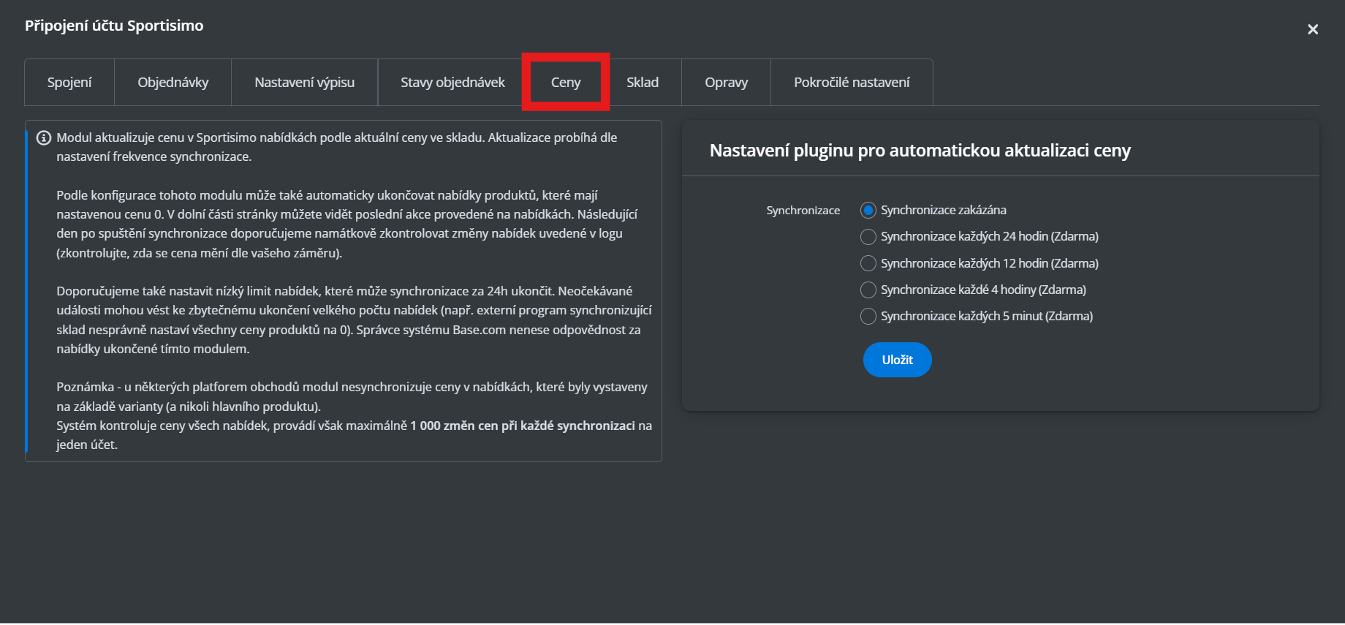Click the dialog title Připojení účtu Sportisimo
This screenshot has width=1345, height=625.
pyautogui.click(x=114, y=26)
